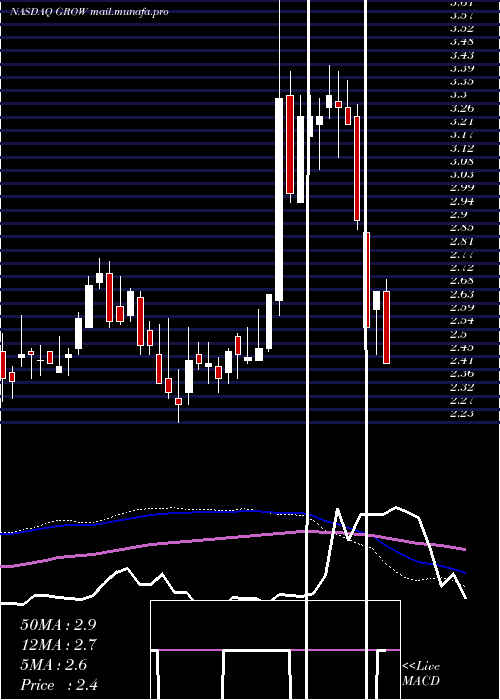Screen dimensions: 500x700
Task: Click the 3.43 price axis label
Action: coord(462,55)
